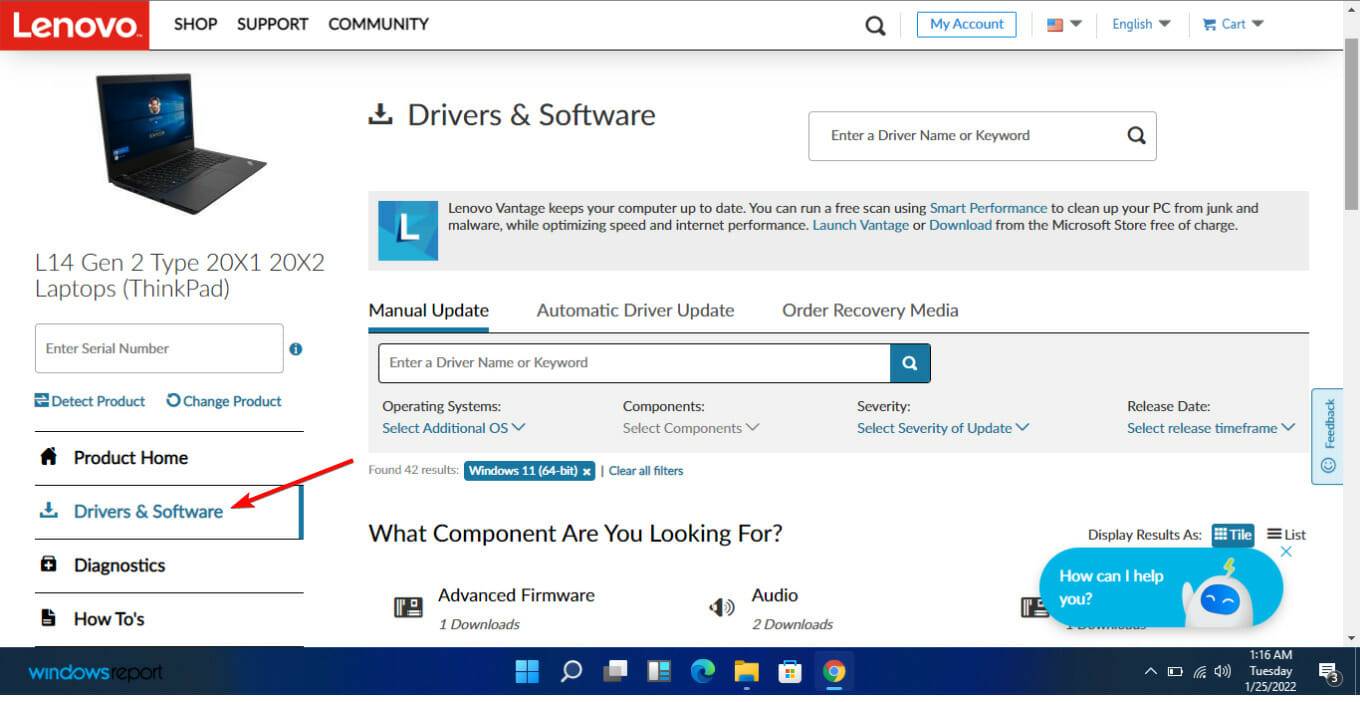Remove the Windows 11 (64-bit) filter tag

587,471
